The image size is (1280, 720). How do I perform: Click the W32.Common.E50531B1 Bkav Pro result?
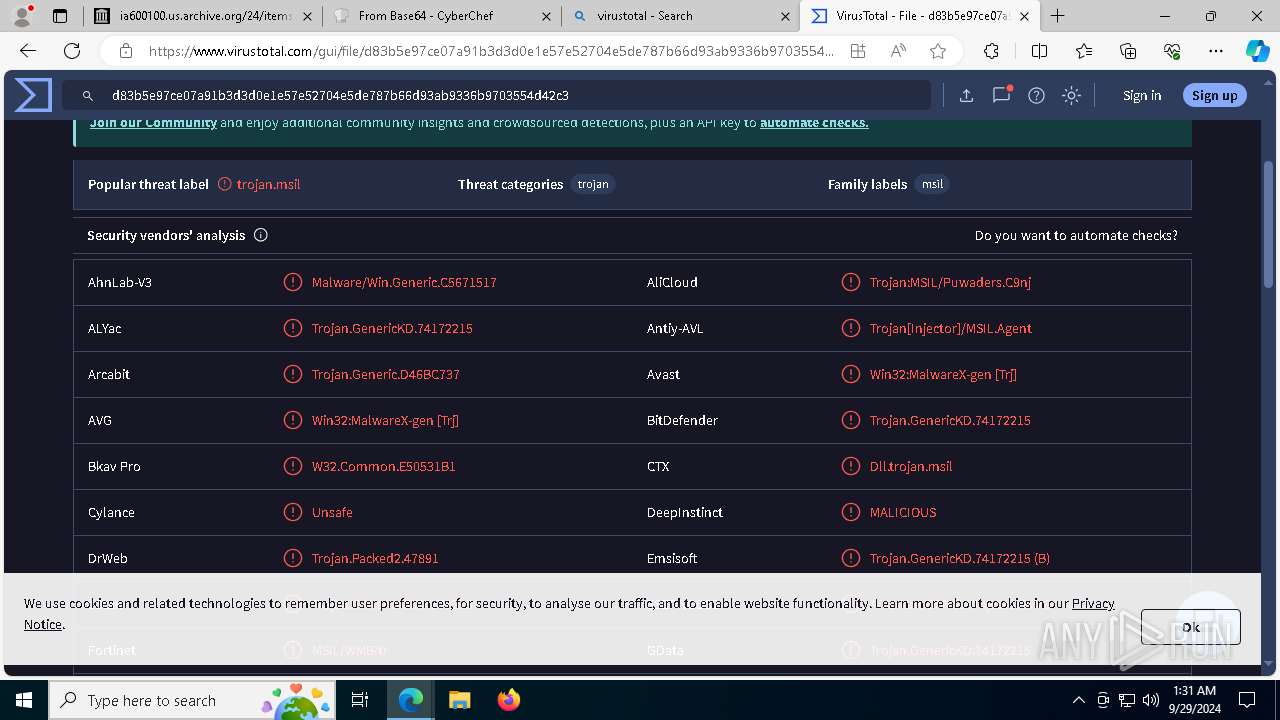(383, 467)
